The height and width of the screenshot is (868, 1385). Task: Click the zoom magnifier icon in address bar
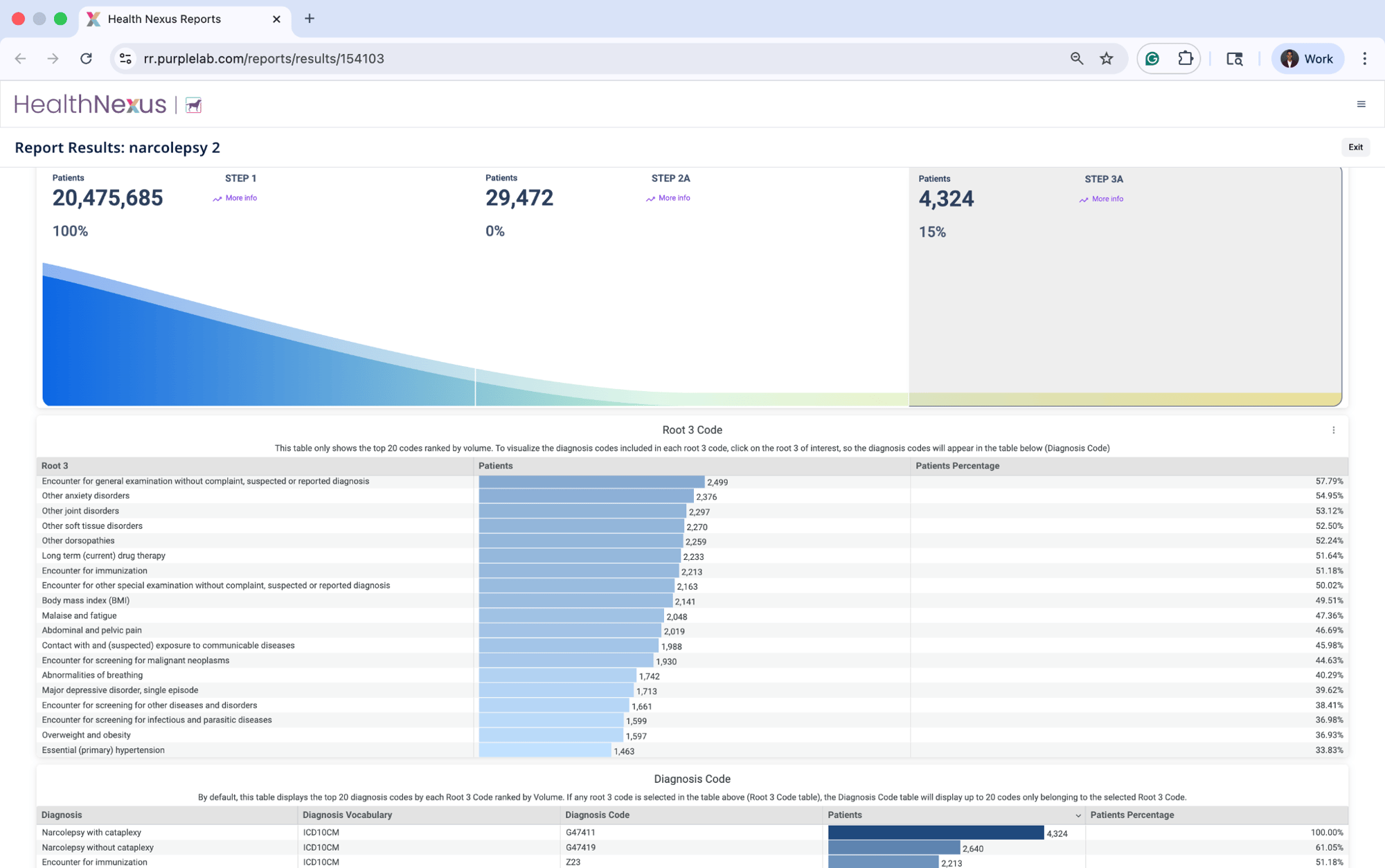1076,59
